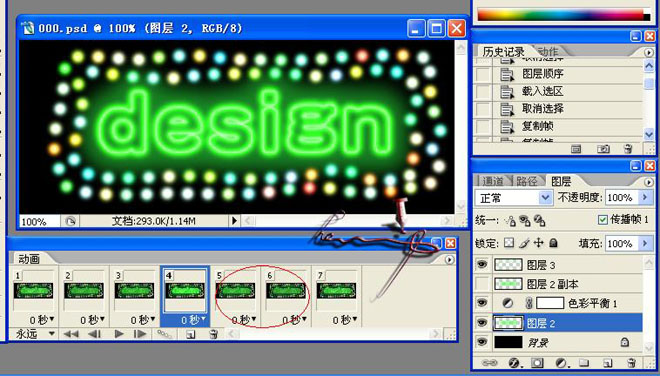
Task: Create a new layer group
Action: 583,363
